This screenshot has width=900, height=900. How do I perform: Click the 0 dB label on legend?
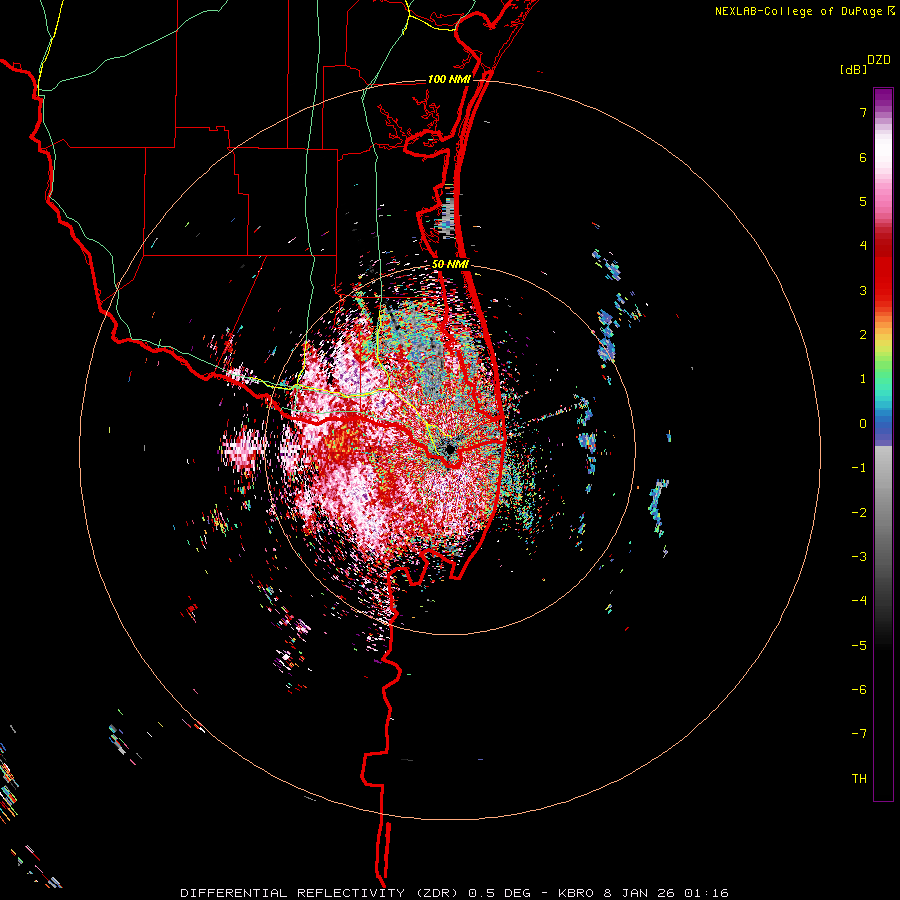863,424
